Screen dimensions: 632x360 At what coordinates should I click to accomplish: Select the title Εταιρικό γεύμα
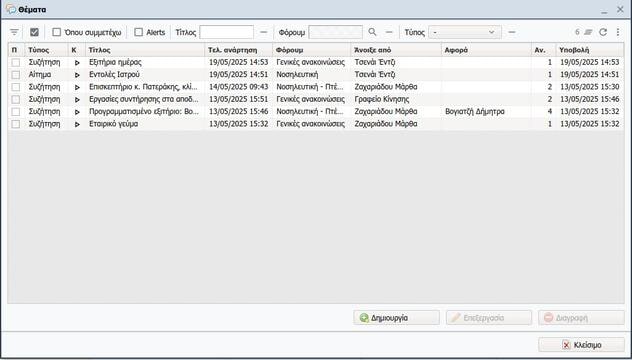pyautogui.click(x=114, y=124)
